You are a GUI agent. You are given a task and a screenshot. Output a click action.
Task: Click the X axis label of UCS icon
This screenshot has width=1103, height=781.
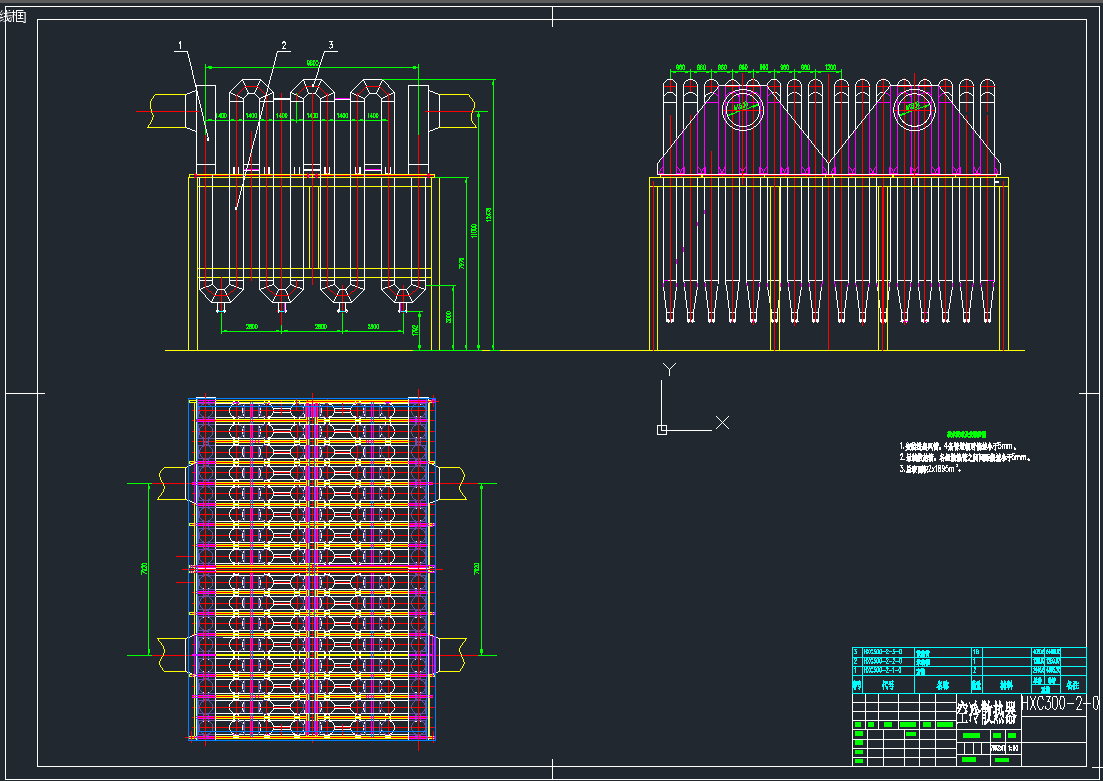point(722,422)
